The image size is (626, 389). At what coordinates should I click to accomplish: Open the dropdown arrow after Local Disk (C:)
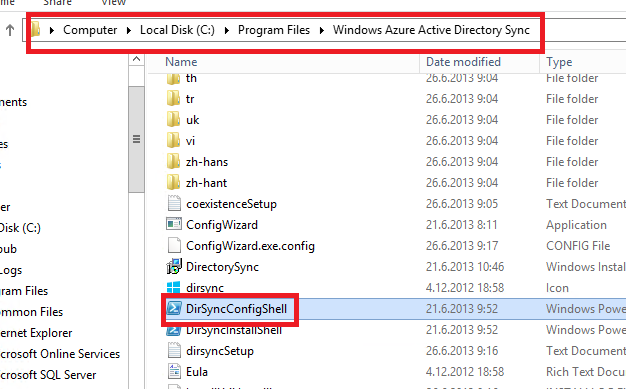click(x=226, y=30)
